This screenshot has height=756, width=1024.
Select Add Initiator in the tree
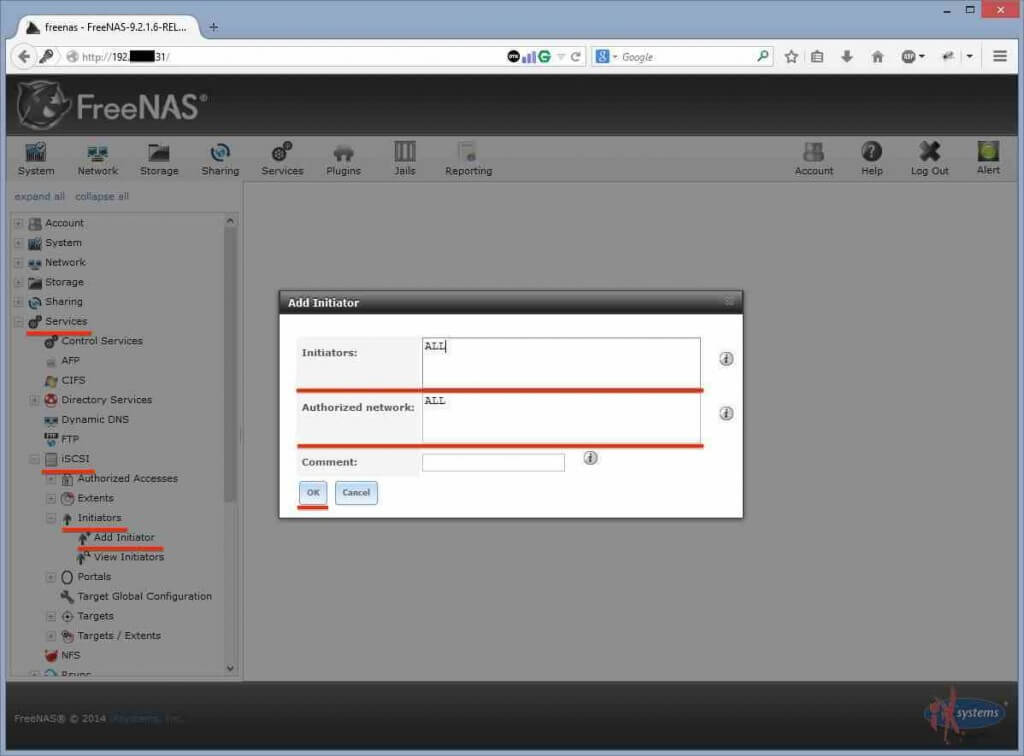[x=124, y=537]
